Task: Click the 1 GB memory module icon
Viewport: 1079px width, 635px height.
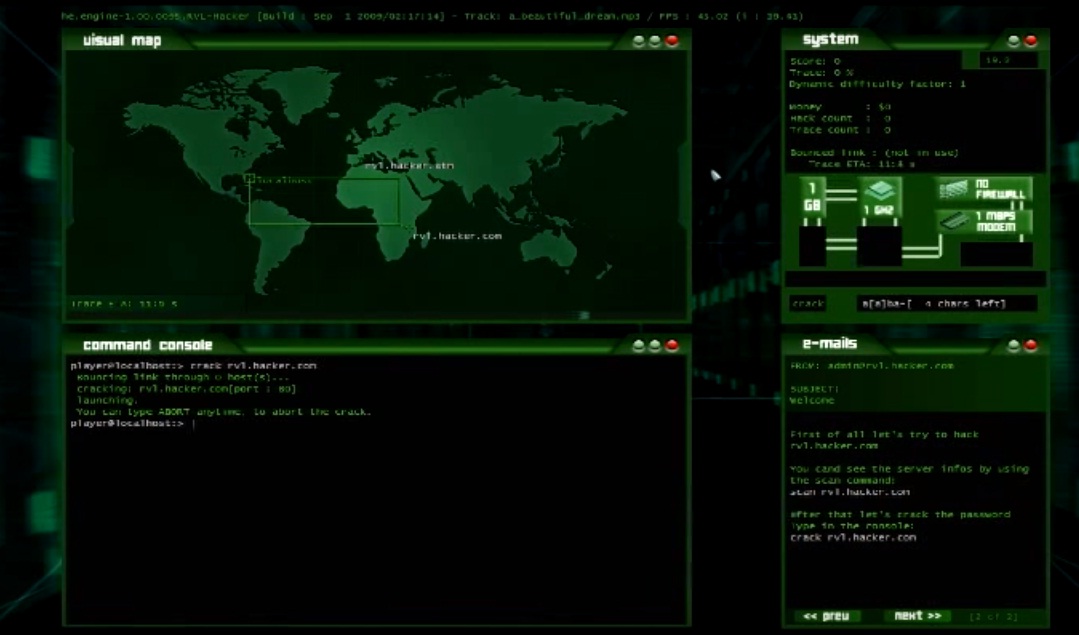Action: tap(812, 197)
